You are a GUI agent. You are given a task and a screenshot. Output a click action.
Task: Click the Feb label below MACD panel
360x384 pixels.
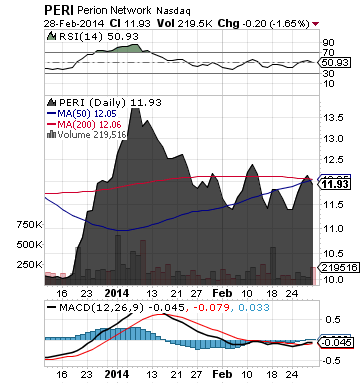coord(222,374)
